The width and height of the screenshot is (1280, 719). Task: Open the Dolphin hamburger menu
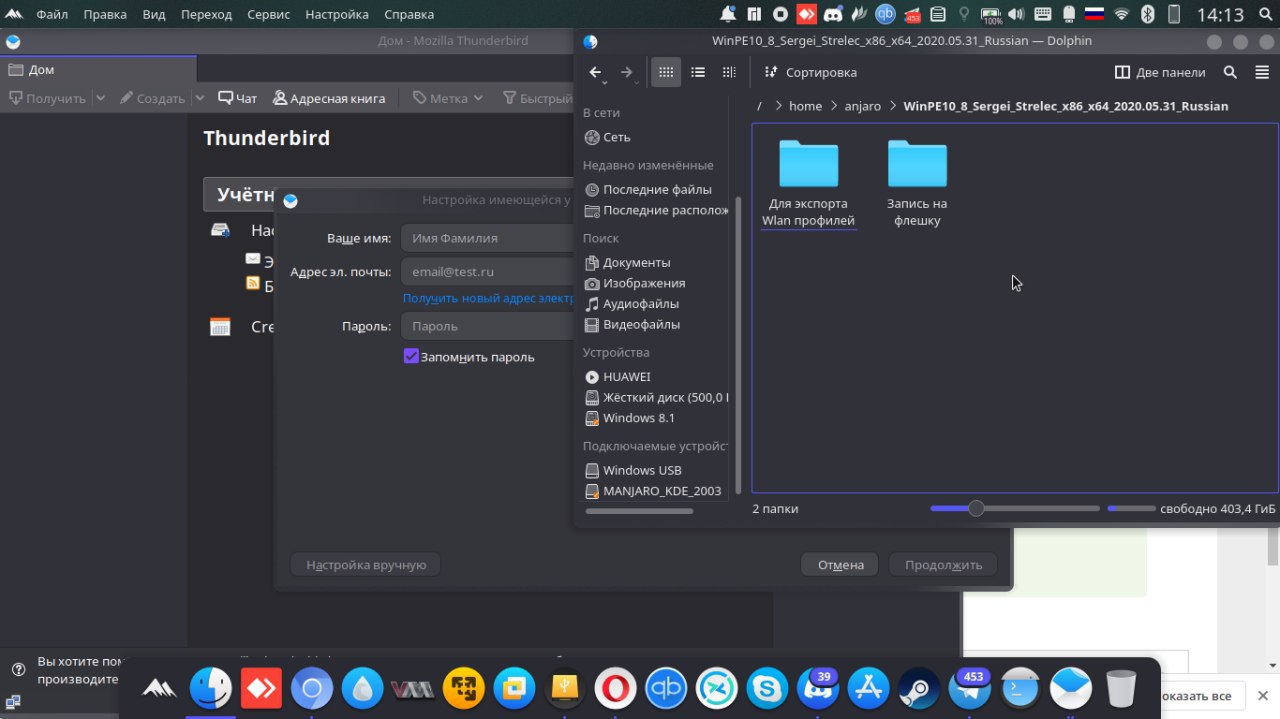pyautogui.click(x=1261, y=72)
